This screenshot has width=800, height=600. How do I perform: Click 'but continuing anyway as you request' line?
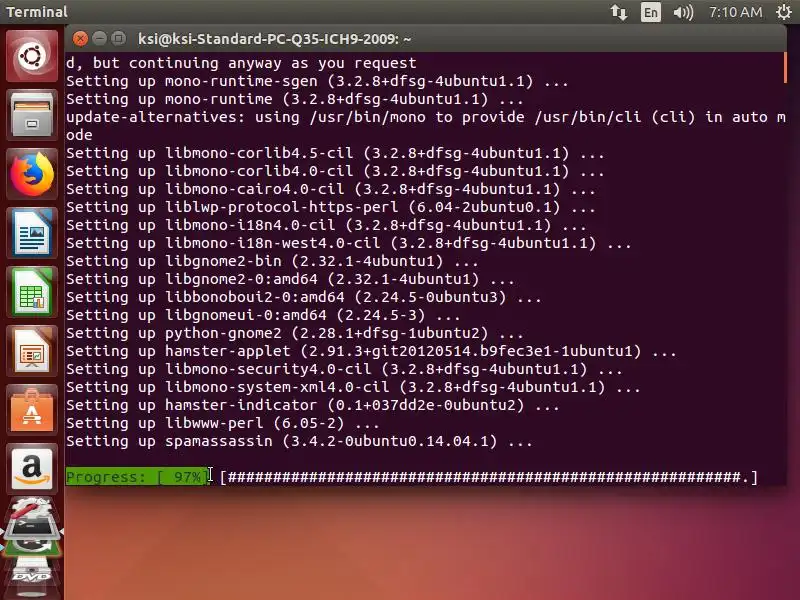pyautogui.click(x=241, y=64)
